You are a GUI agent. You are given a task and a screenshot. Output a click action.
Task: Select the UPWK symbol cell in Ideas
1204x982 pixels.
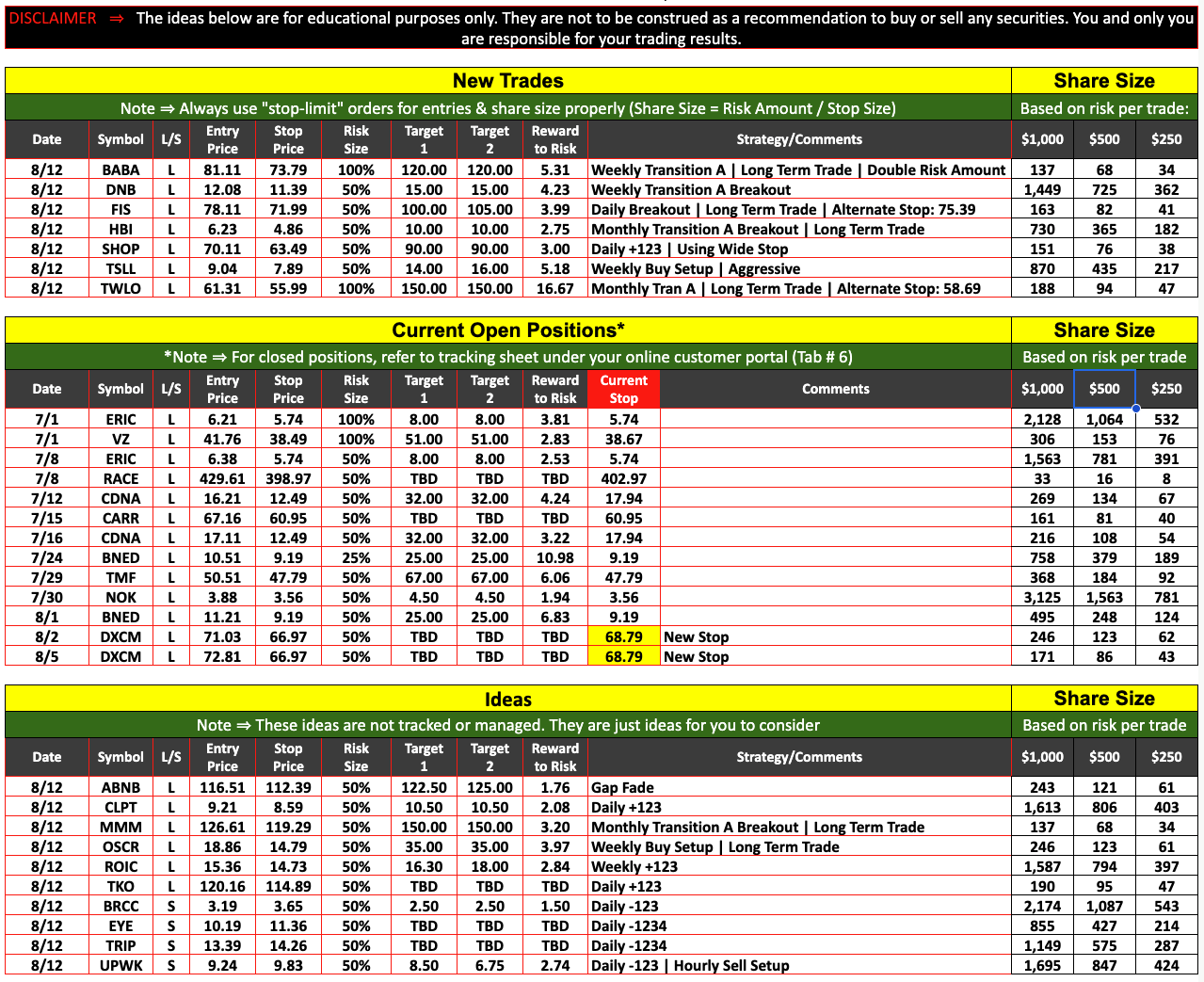(x=120, y=966)
